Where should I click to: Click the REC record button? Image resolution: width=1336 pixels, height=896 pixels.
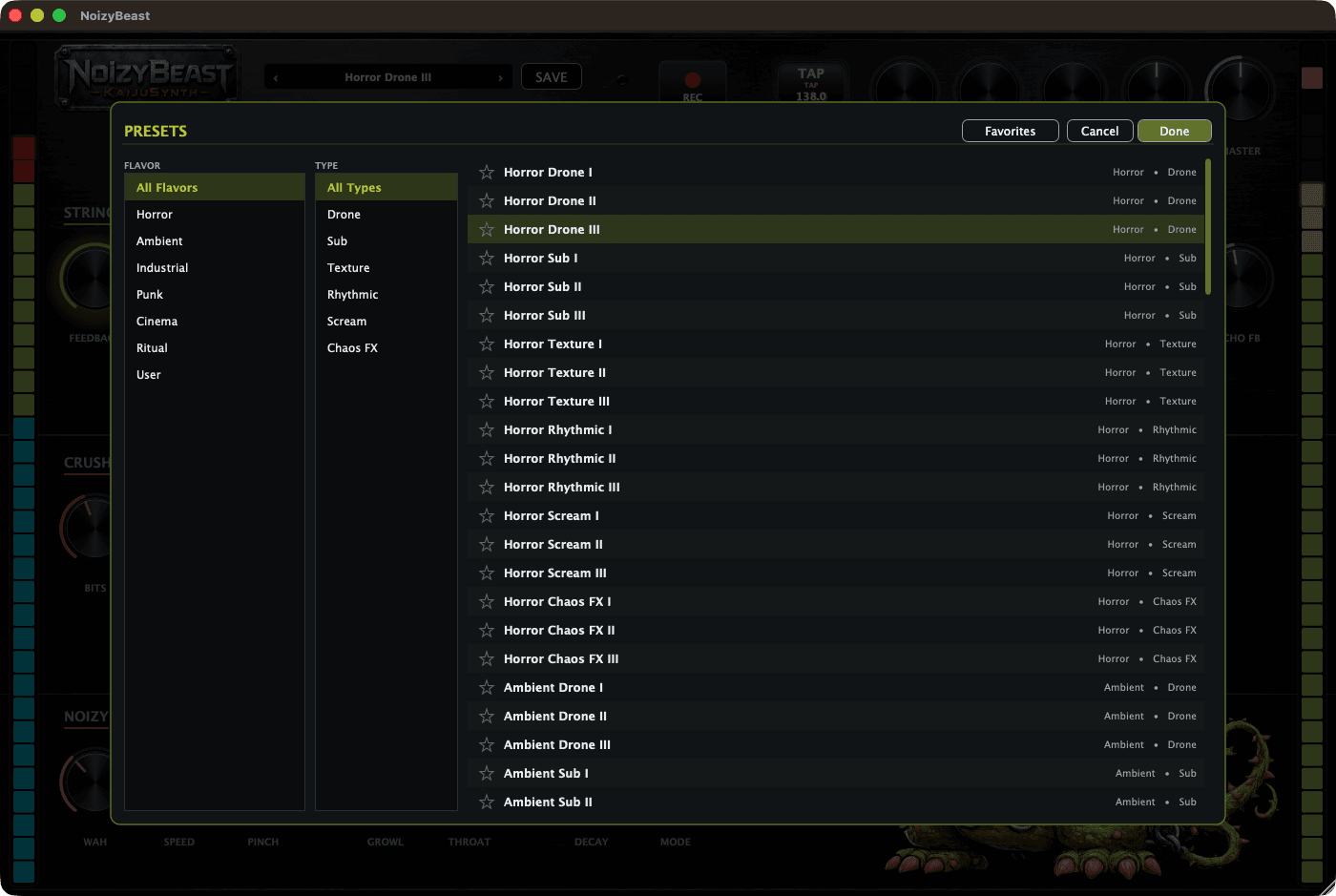(x=693, y=83)
